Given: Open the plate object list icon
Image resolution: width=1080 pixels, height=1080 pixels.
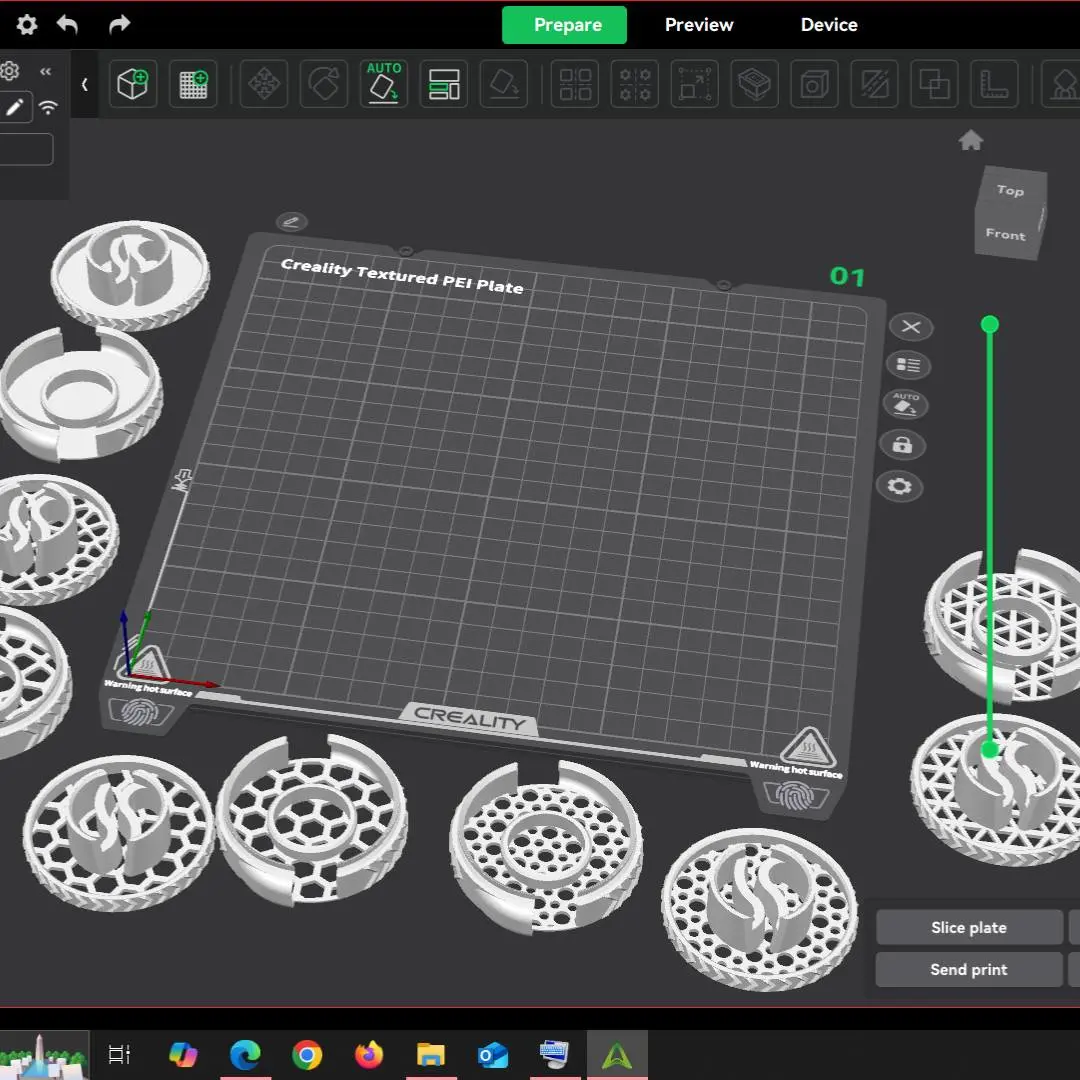Looking at the screenshot, I should point(909,366).
